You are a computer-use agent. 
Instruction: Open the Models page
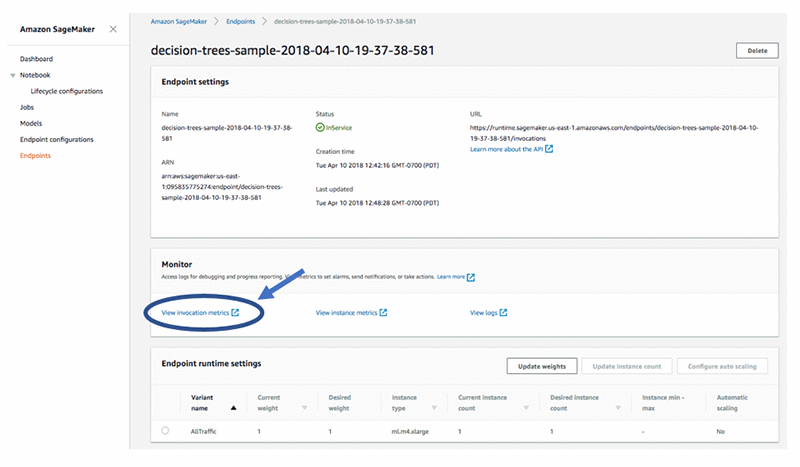point(31,124)
